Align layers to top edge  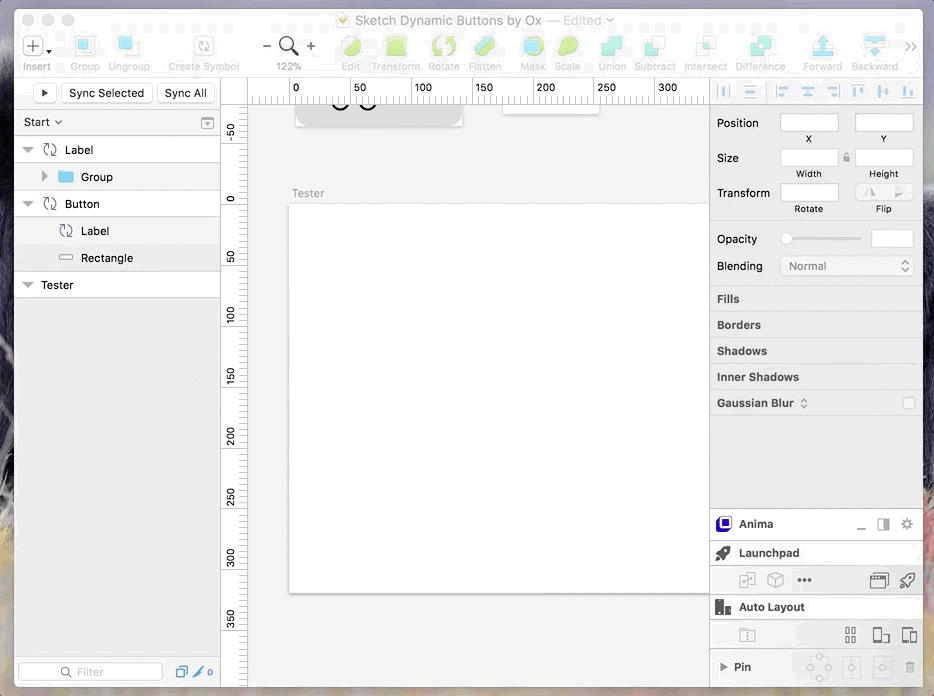click(858, 91)
